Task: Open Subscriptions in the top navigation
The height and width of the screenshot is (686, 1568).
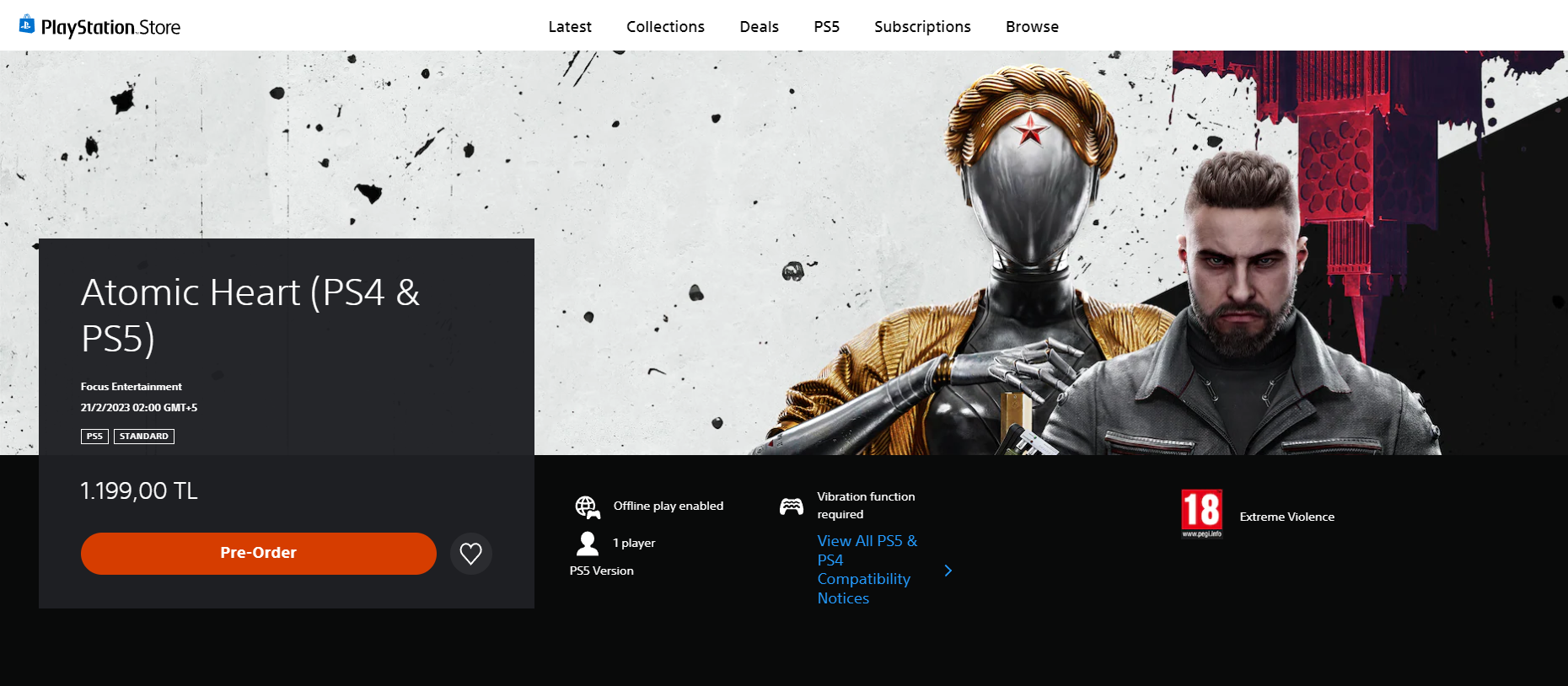Action: click(922, 27)
